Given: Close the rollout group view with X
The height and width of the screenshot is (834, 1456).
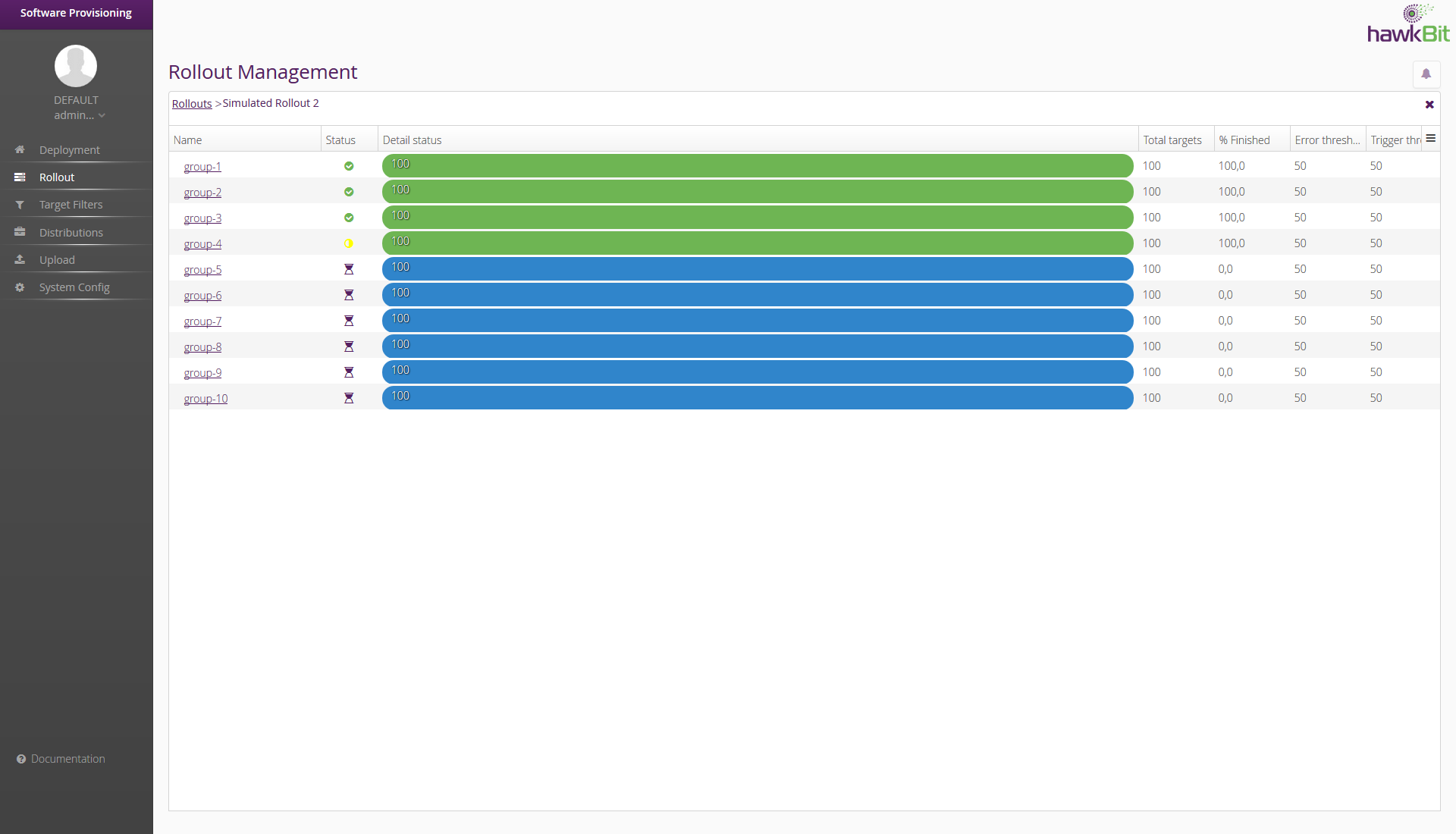Looking at the screenshot, I should click(x=1429, y=105).
